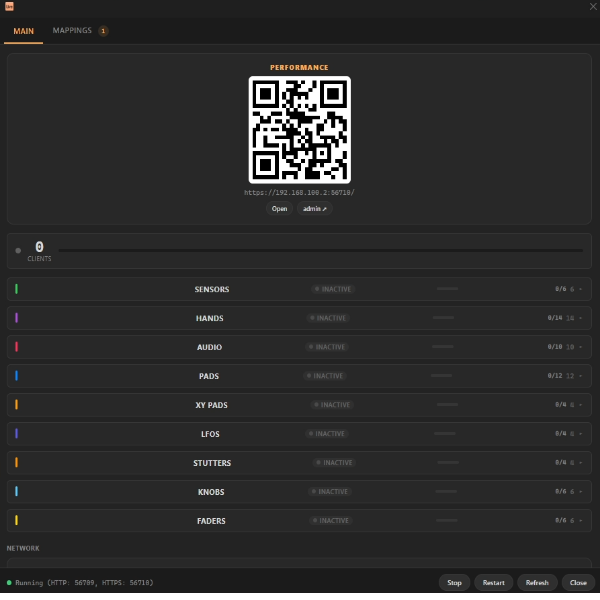Close the window with the X
The image size is (600, 600).
[x=593, y=7]
